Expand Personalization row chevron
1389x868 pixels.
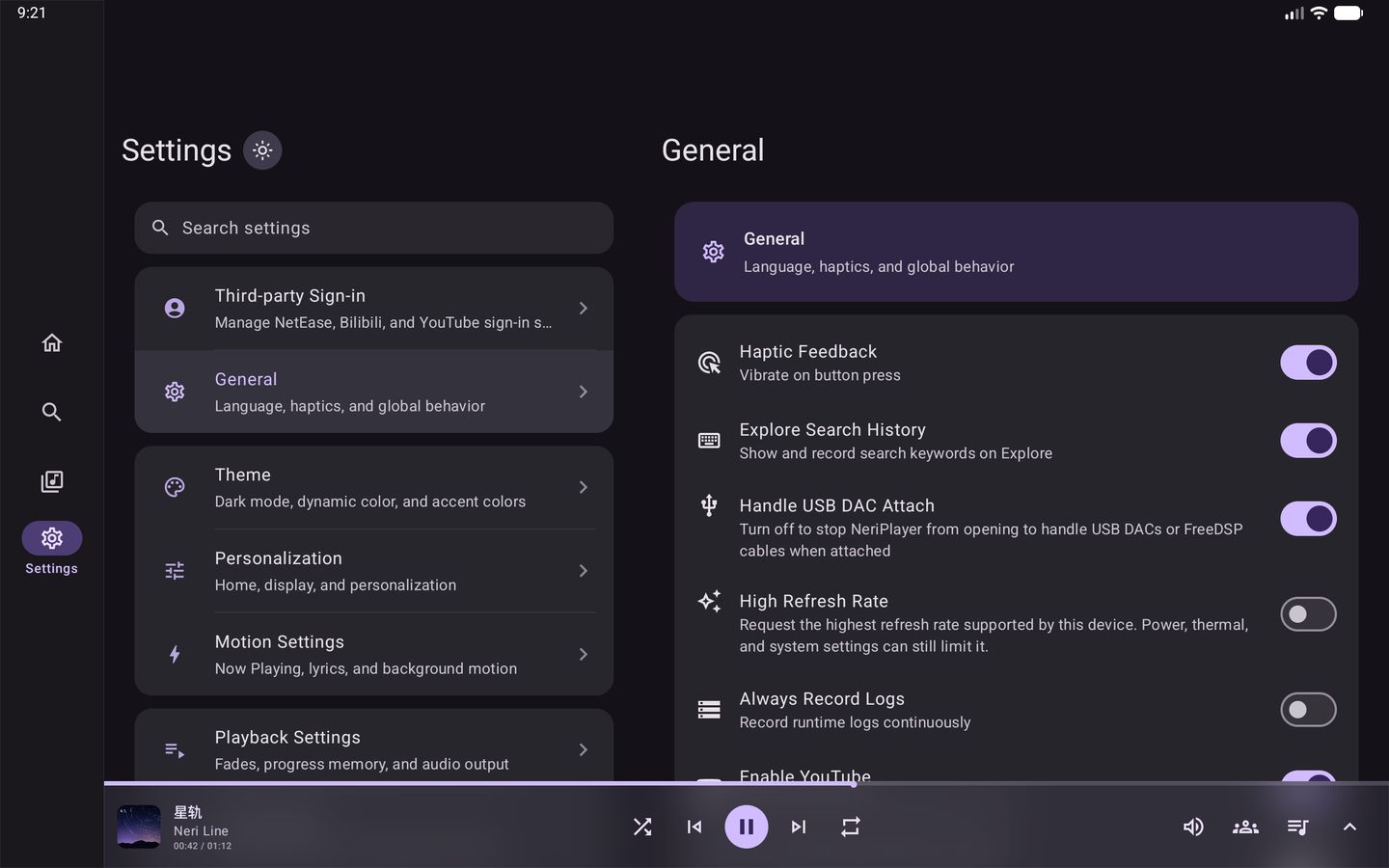click(583, 571)
